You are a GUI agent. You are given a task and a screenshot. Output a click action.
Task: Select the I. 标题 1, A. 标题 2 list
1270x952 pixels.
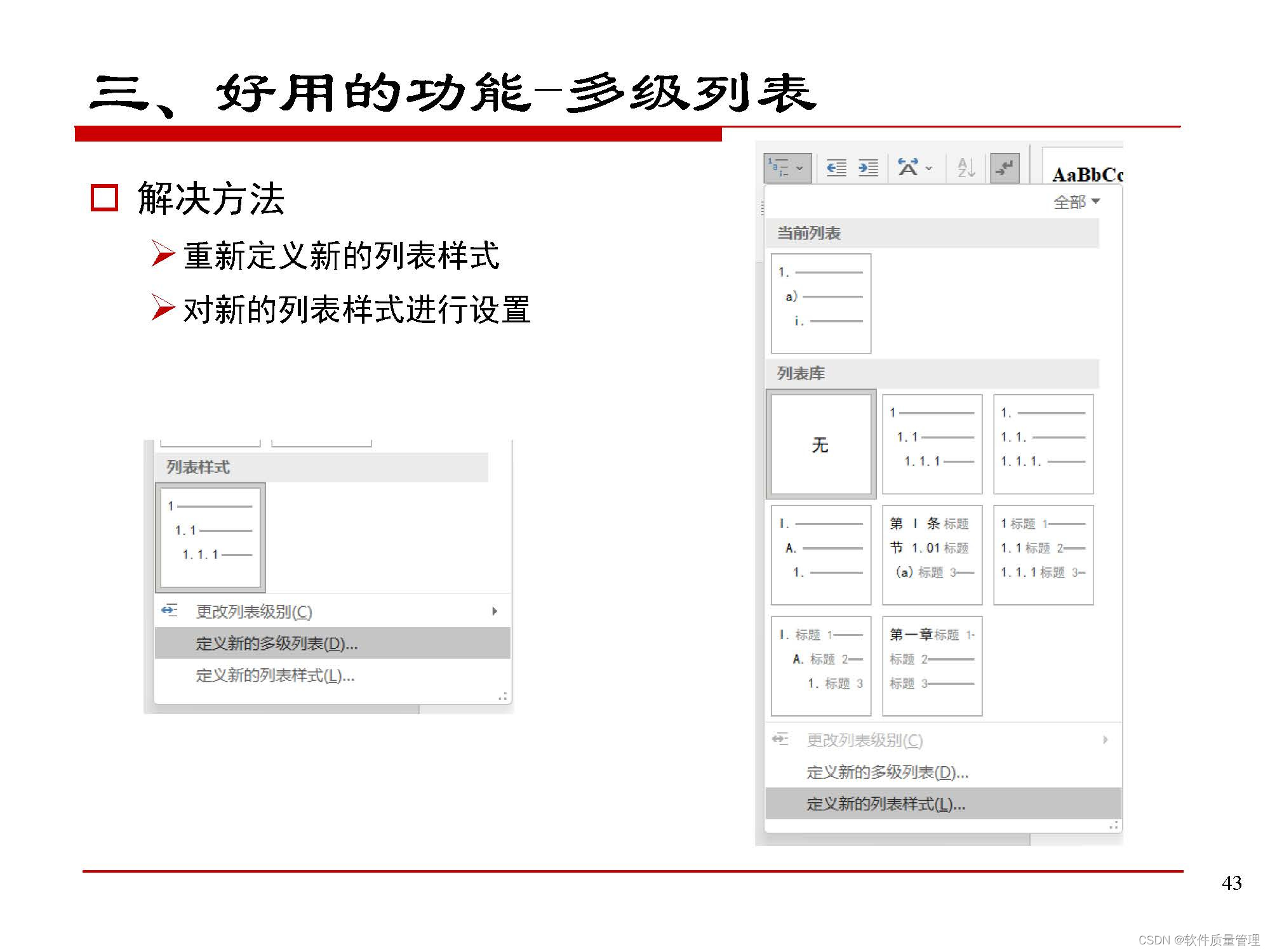(x=821, y=666)
